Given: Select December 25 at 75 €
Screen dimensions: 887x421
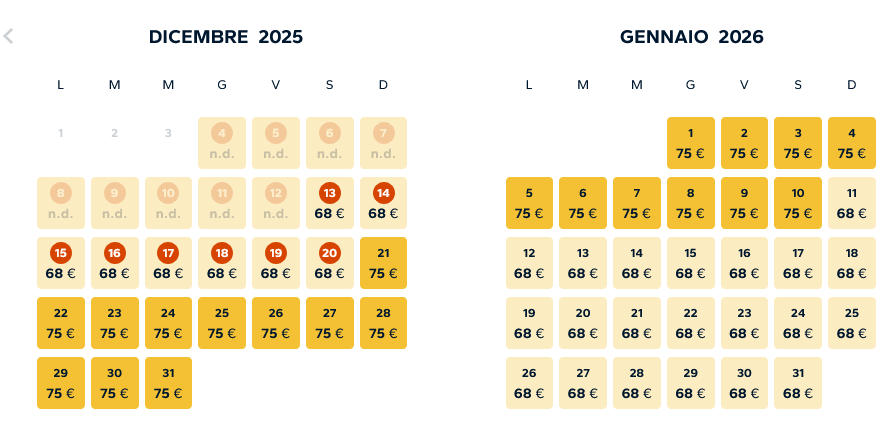Looking at the screenshot, I should click(x=222, y=323).
